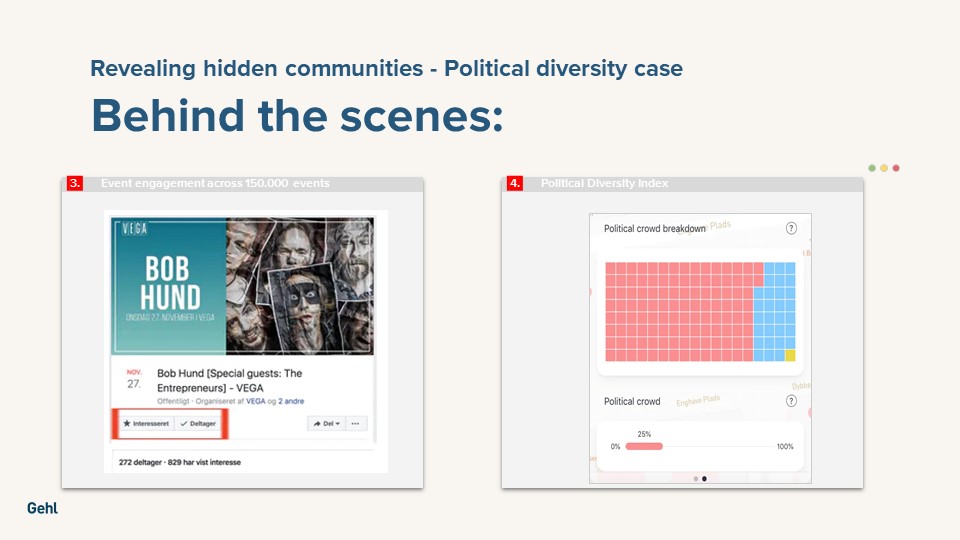The width and height of the screenshot is (960, 540).
Task: Click help icon next to Political crowd
Action: coord(791,401)
